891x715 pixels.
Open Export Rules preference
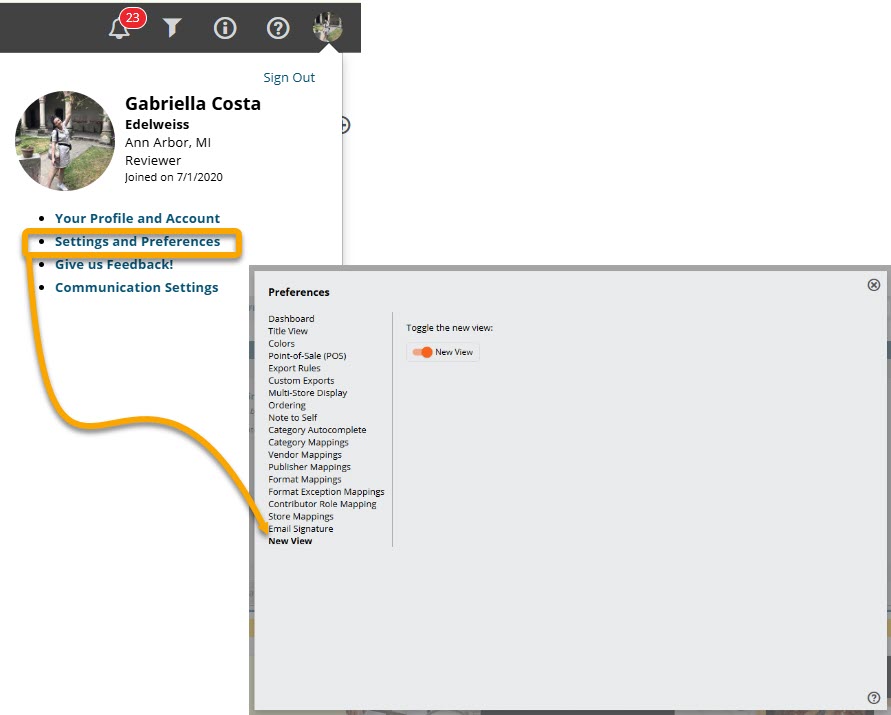(x=294, y=368)
